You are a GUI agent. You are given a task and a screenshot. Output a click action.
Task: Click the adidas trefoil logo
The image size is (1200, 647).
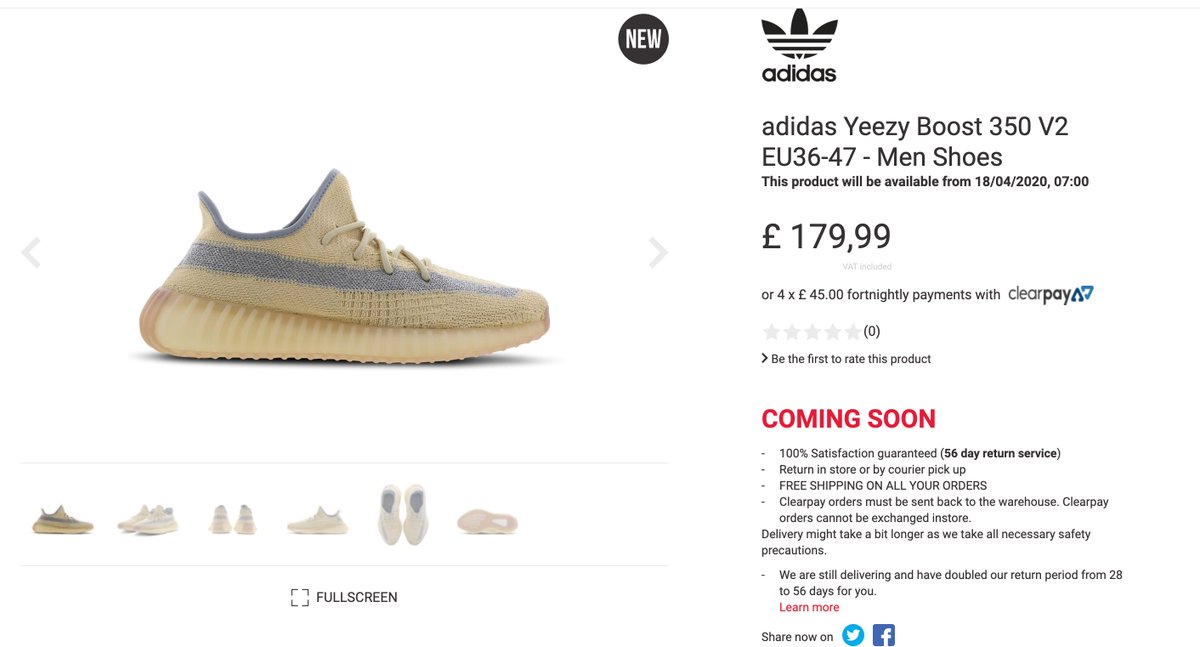798,45
